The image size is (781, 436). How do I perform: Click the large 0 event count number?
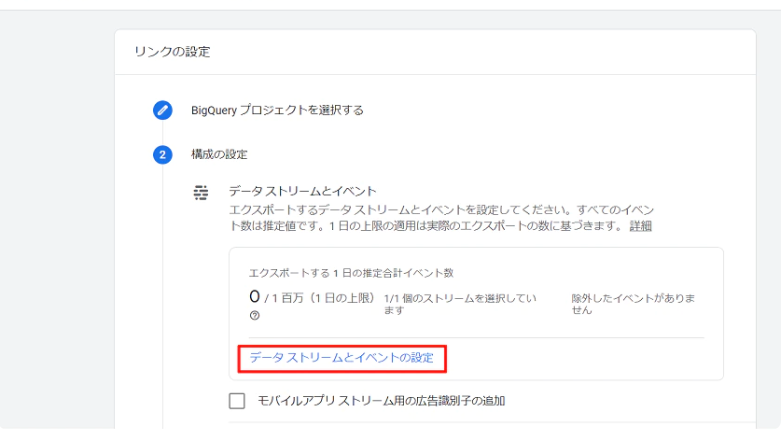point(255,297)
